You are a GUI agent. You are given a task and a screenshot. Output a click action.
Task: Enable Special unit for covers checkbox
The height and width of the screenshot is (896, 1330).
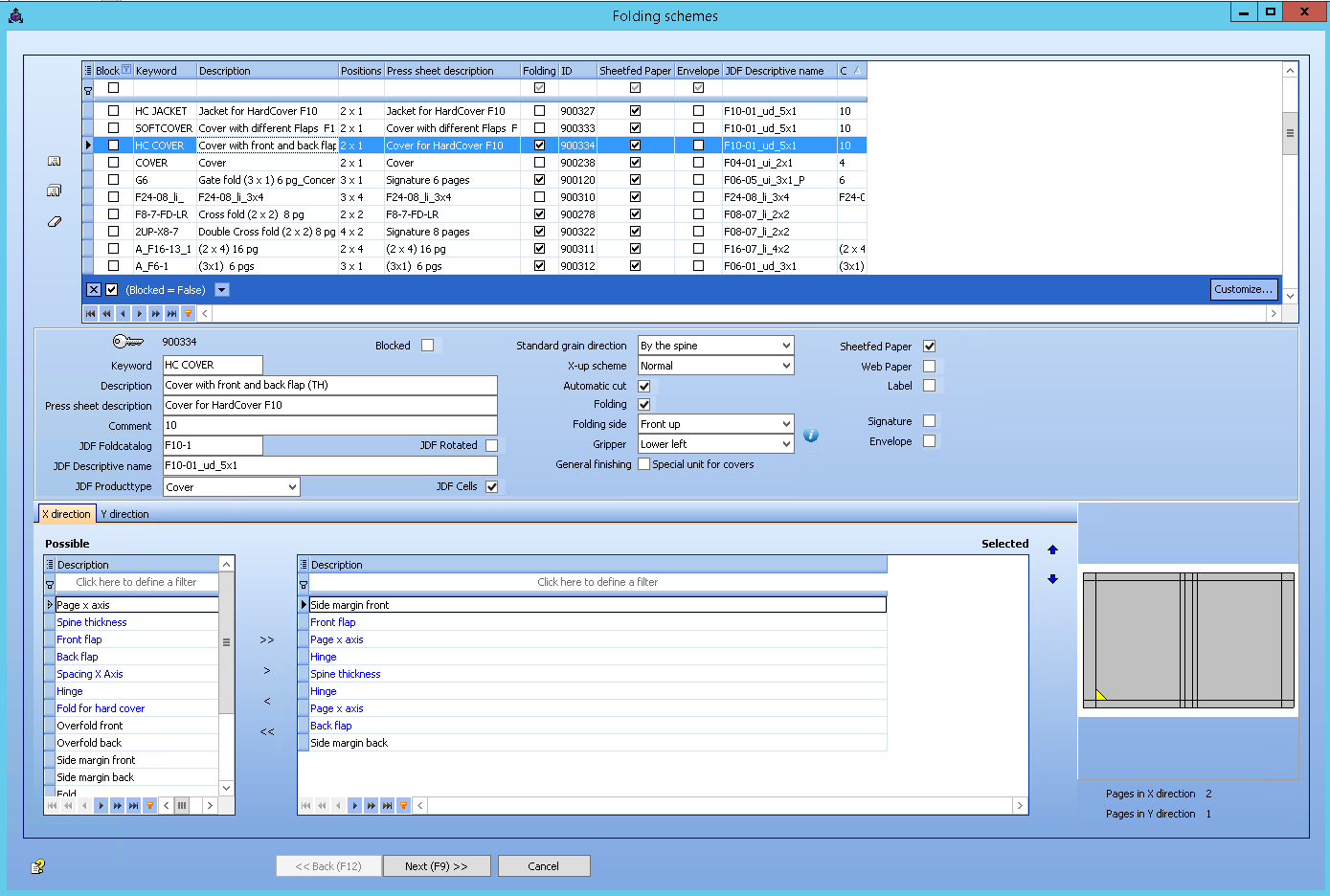(644, 464)
